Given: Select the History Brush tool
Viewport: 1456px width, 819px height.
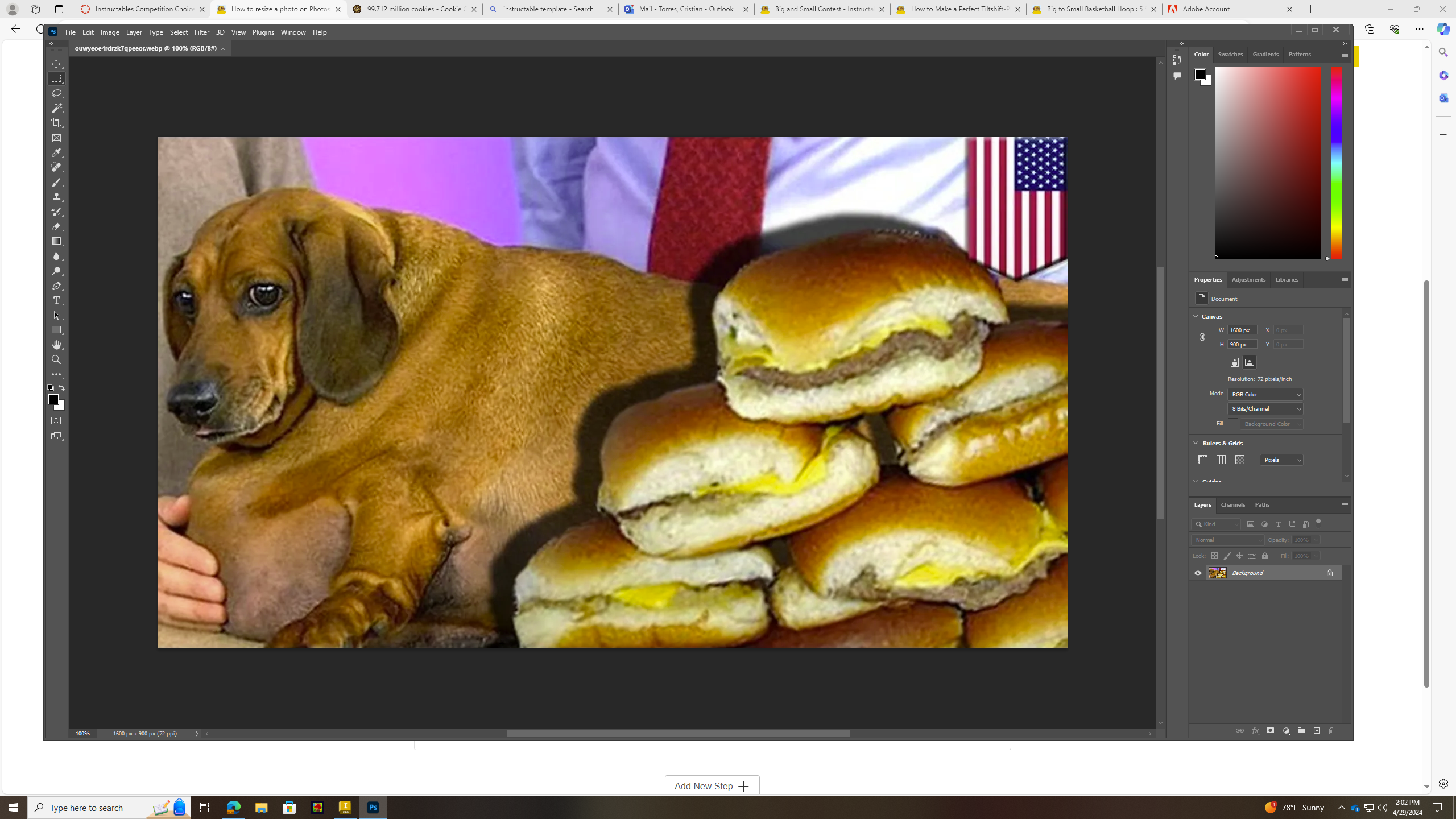Looking at the screenshot, I should [56, 212].
